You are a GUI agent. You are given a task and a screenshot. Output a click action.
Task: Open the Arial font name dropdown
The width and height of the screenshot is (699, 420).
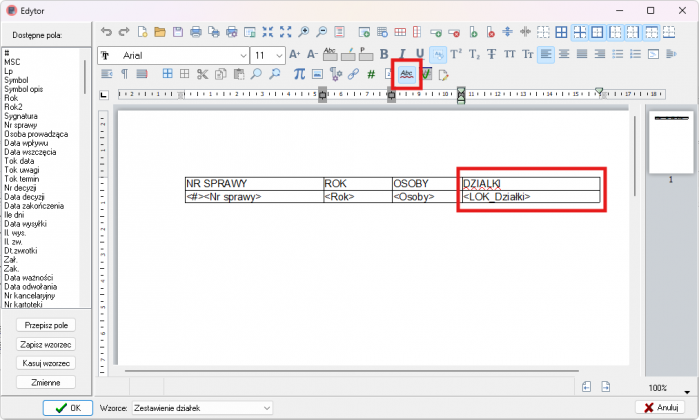coord(242,54)
